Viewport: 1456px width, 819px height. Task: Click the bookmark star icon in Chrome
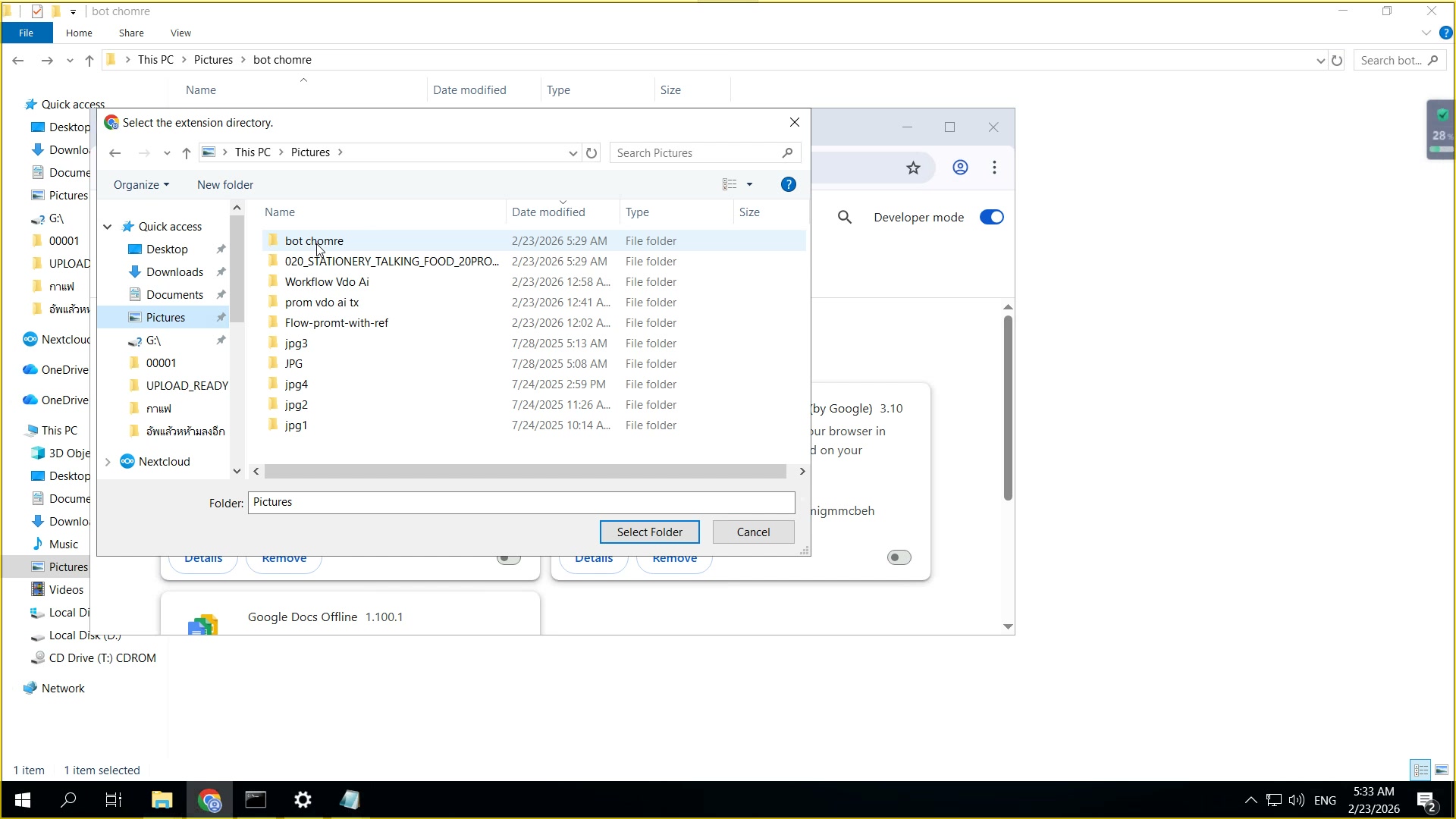913,168
